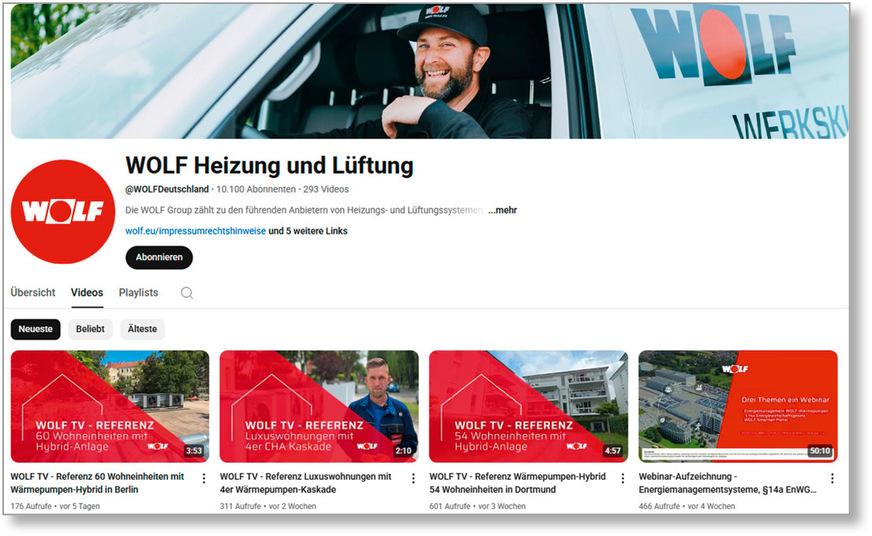The image size is (872, 536).
Task: Click the Abonnieren button
Action: click(x=159, y=257)
